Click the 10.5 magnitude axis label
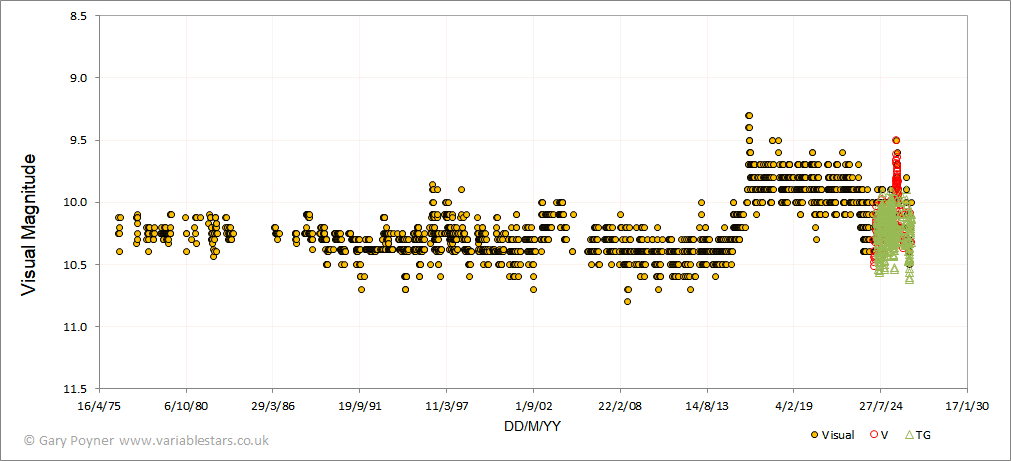This screenshot has height=461, width=1011. click(x=75, y=265)
